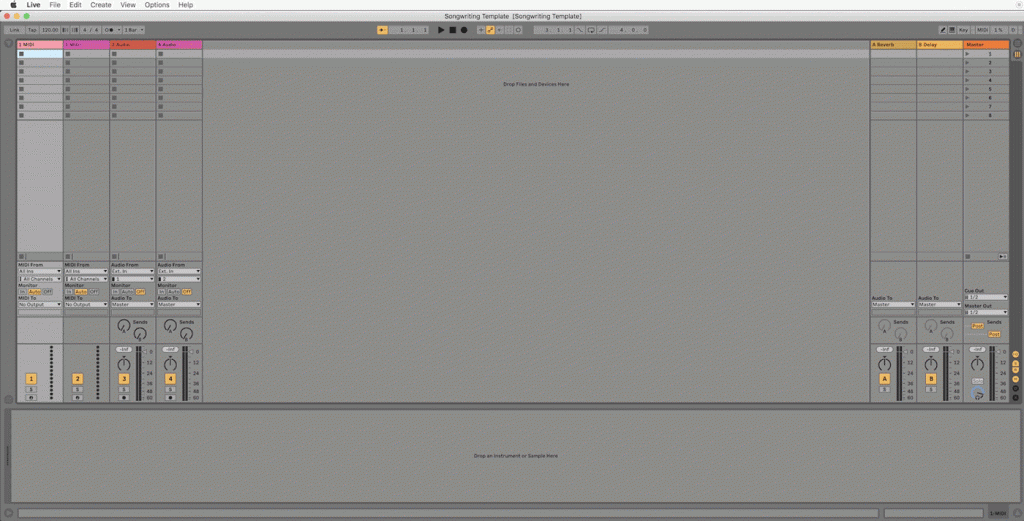The width and height of the screenshot is (1024, 521).
Task: Open MIDI From dropdown on track 1
Action: point(40,271)
